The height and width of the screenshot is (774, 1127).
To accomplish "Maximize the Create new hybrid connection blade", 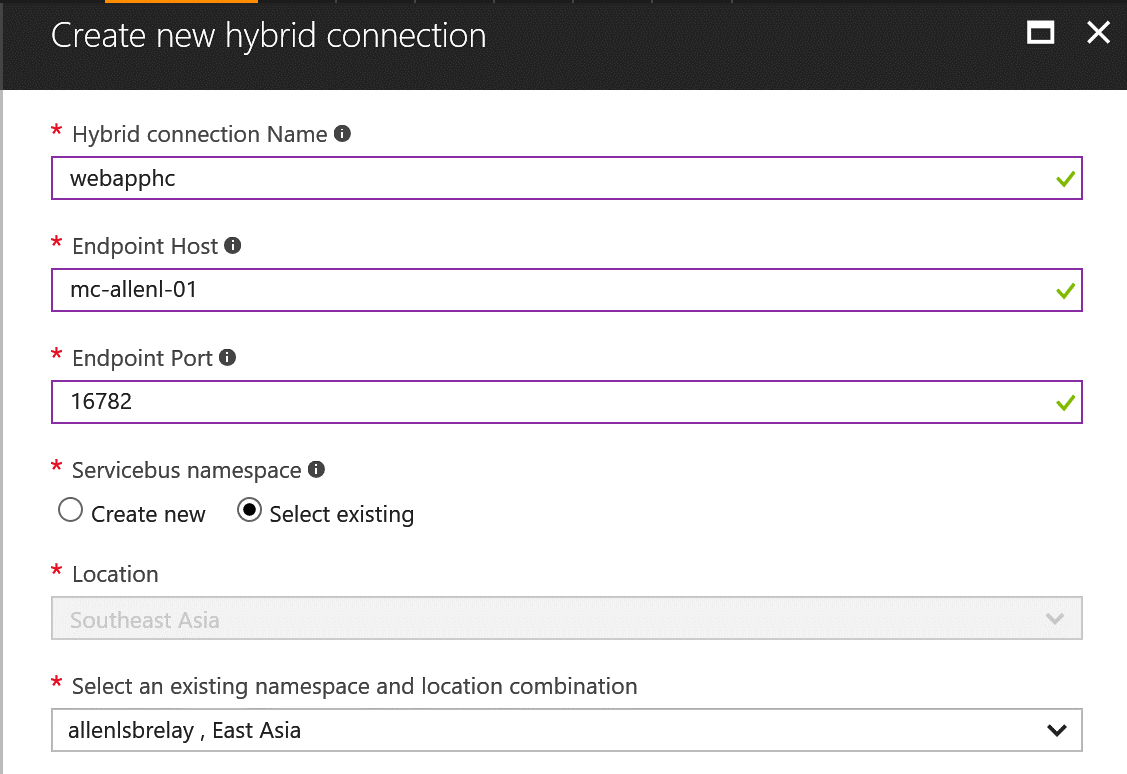I will pos(1041,33).
